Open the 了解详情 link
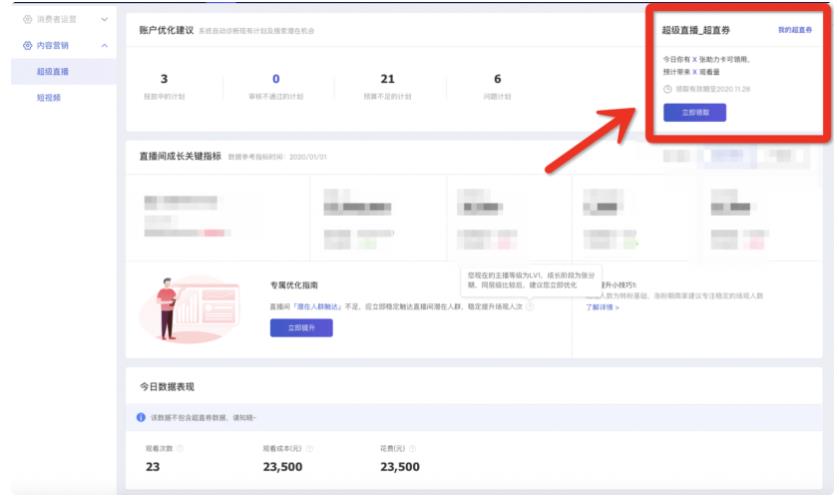839x498 pixels. click(602, 308)
